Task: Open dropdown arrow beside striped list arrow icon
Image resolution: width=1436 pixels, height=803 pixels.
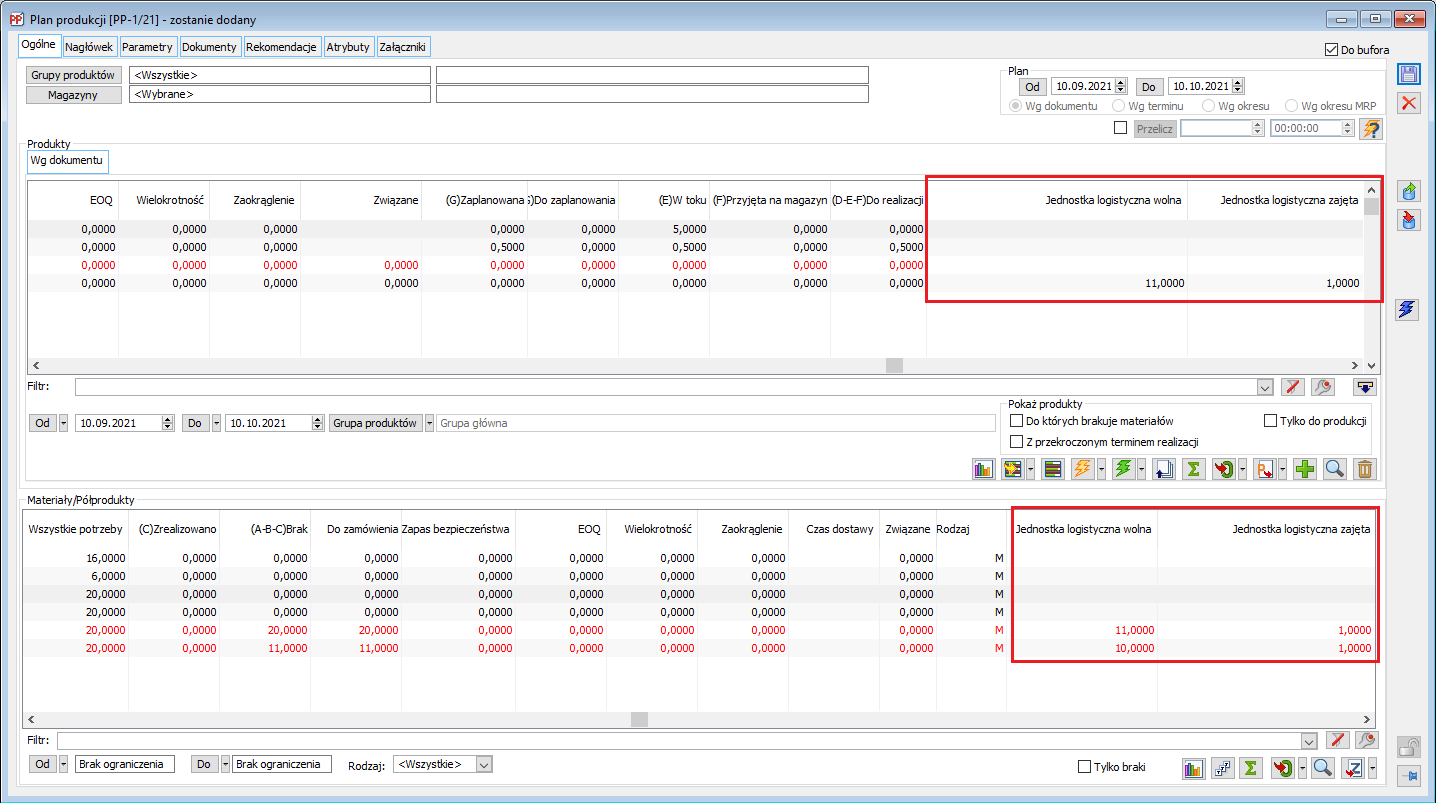Action: pos(1029,468)
